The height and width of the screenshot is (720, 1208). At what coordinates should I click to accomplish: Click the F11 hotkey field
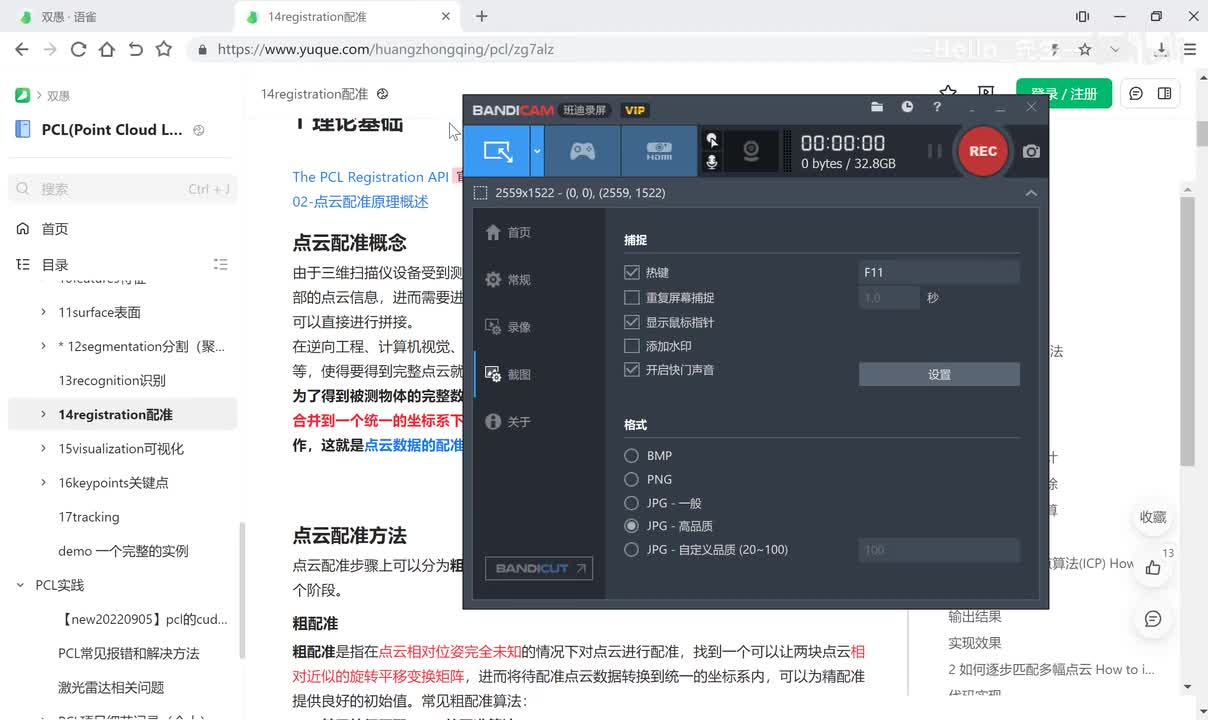pyautogui.click(x=939, y=272)
